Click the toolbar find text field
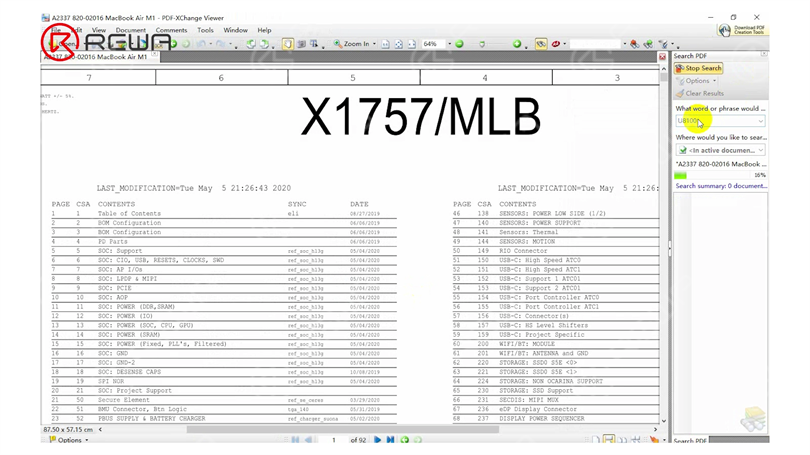 (595, 44)
